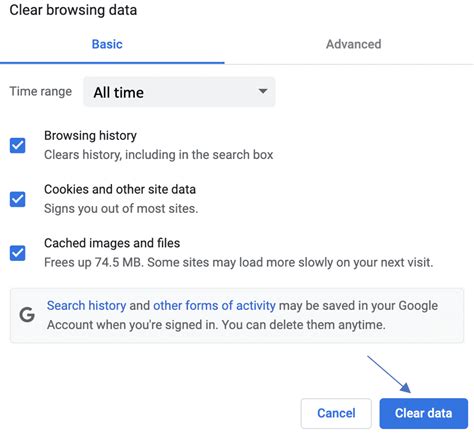474x434 pixels.
Task: Open the Search history link
Action: 86,305
